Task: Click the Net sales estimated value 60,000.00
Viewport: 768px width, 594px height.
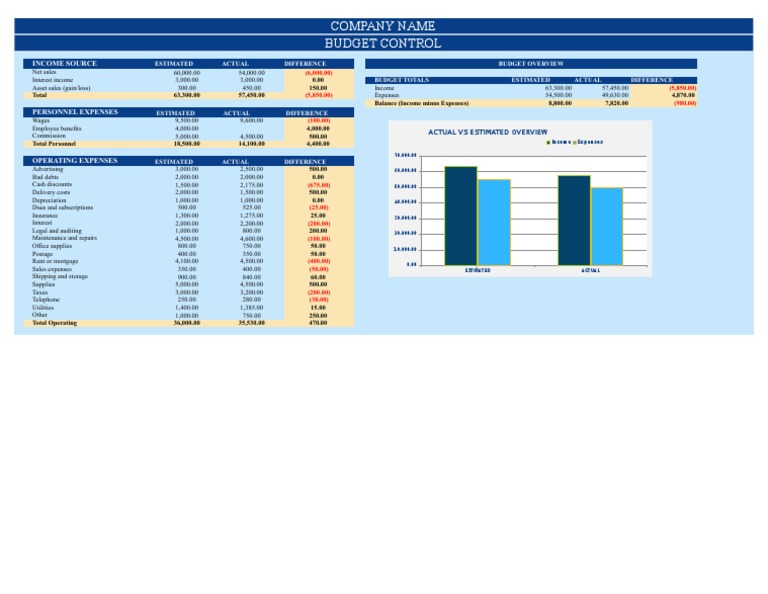Action: point(187,72)
